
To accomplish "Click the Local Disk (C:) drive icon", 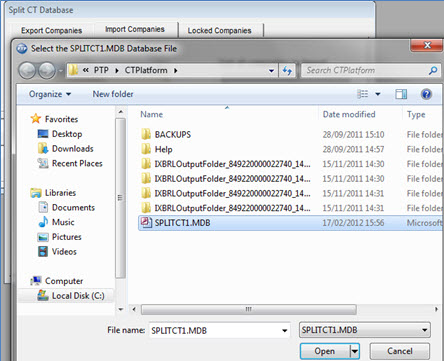I will click(43, 295).
